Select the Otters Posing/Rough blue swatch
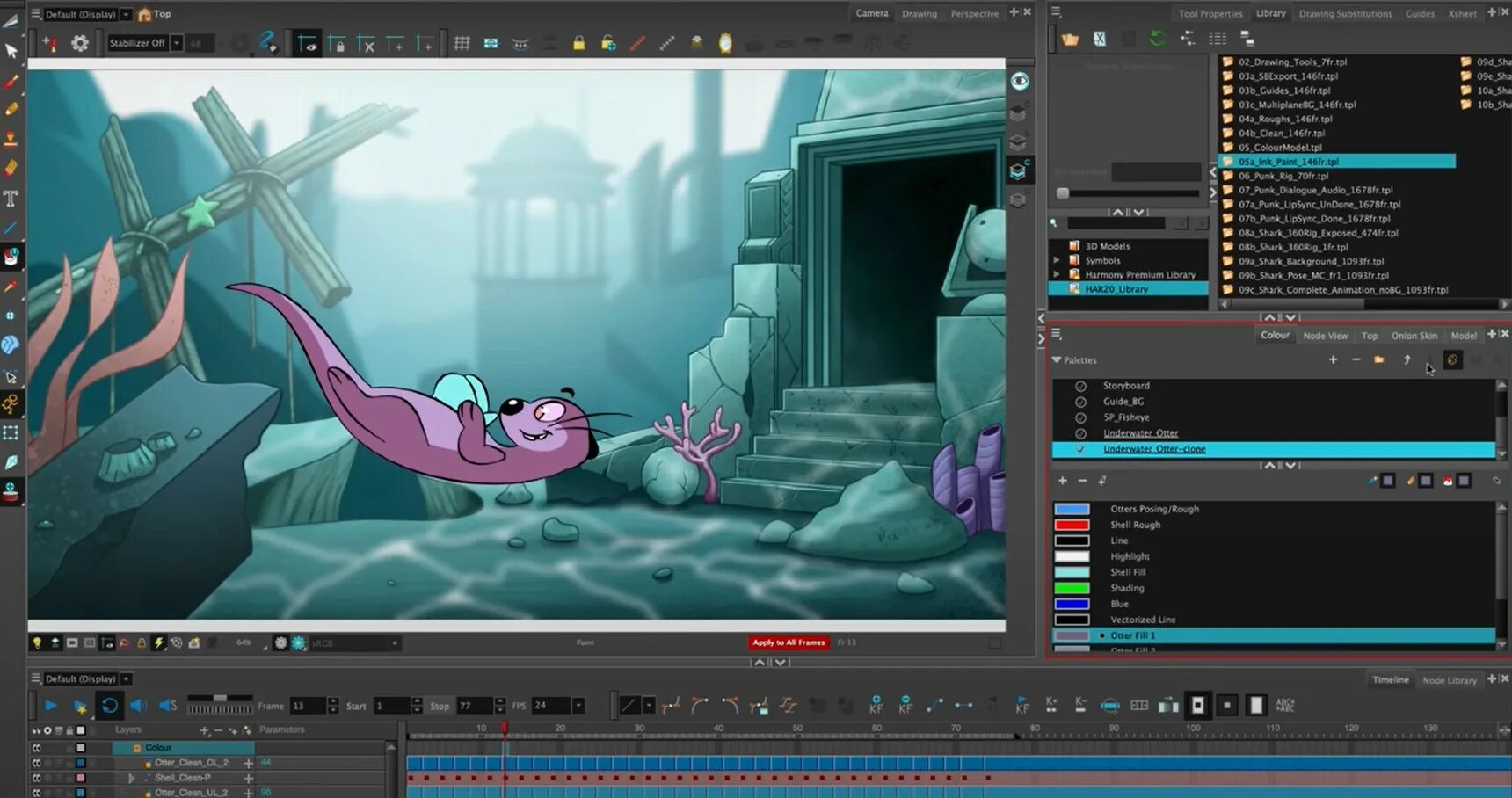1512x798 pixels. (1072, 509)
